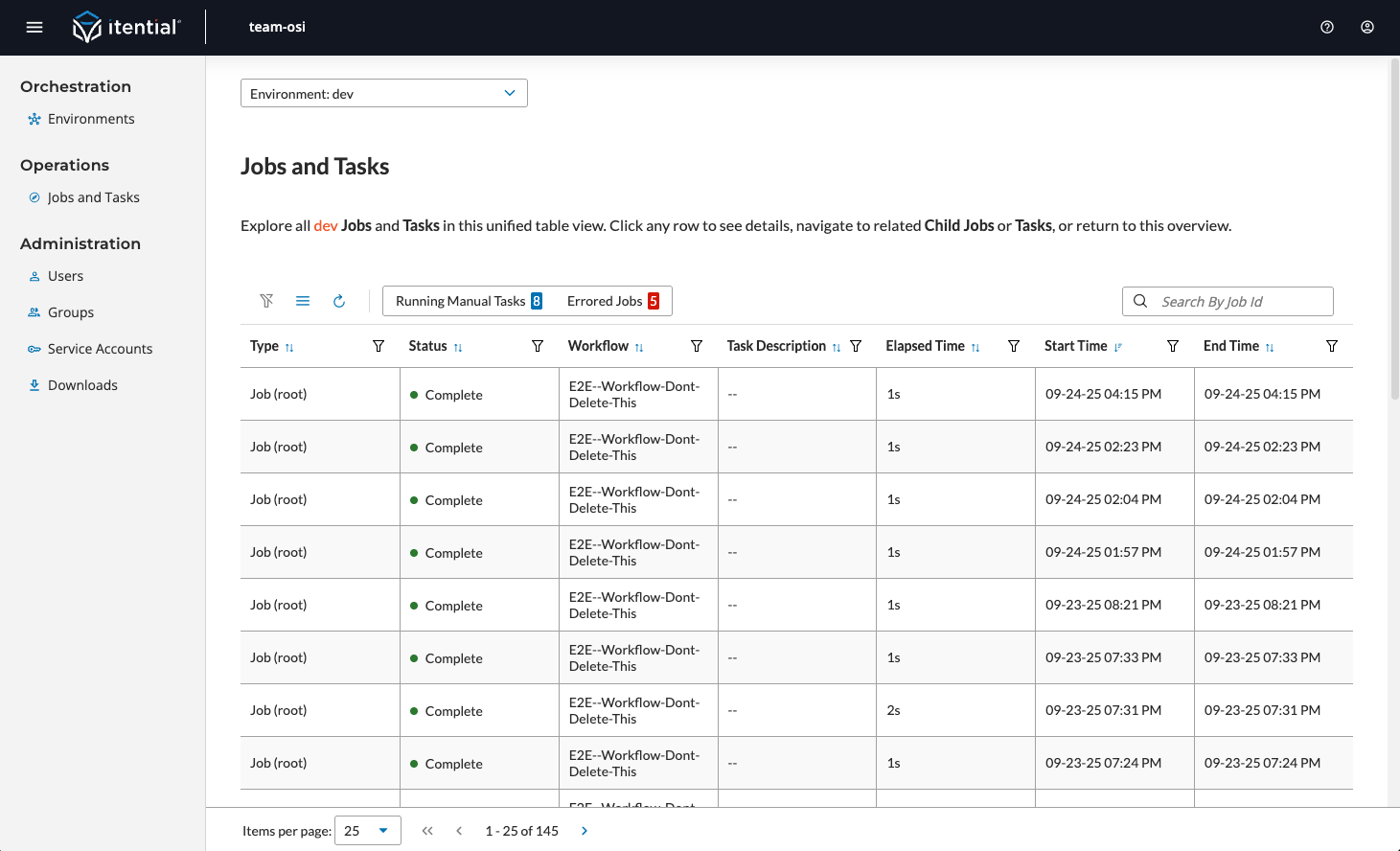Select Jobs and Tasks in the sidebar
The width and height of the screenshot is (1400, 851).
(x=93, y=197)
